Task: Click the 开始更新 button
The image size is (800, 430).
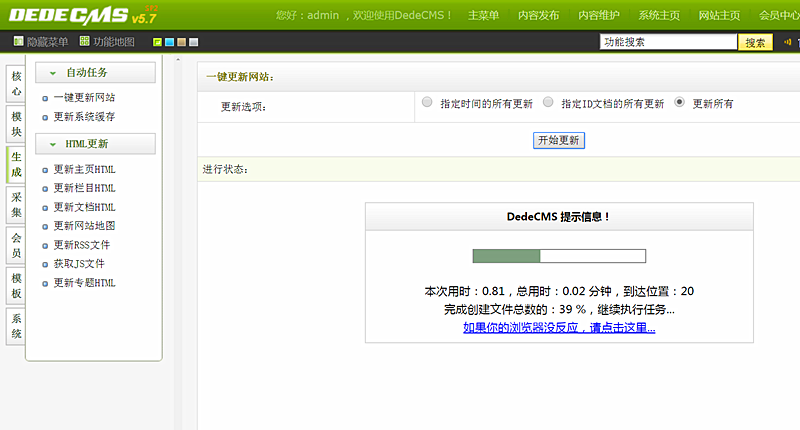Action: (559, 140)
